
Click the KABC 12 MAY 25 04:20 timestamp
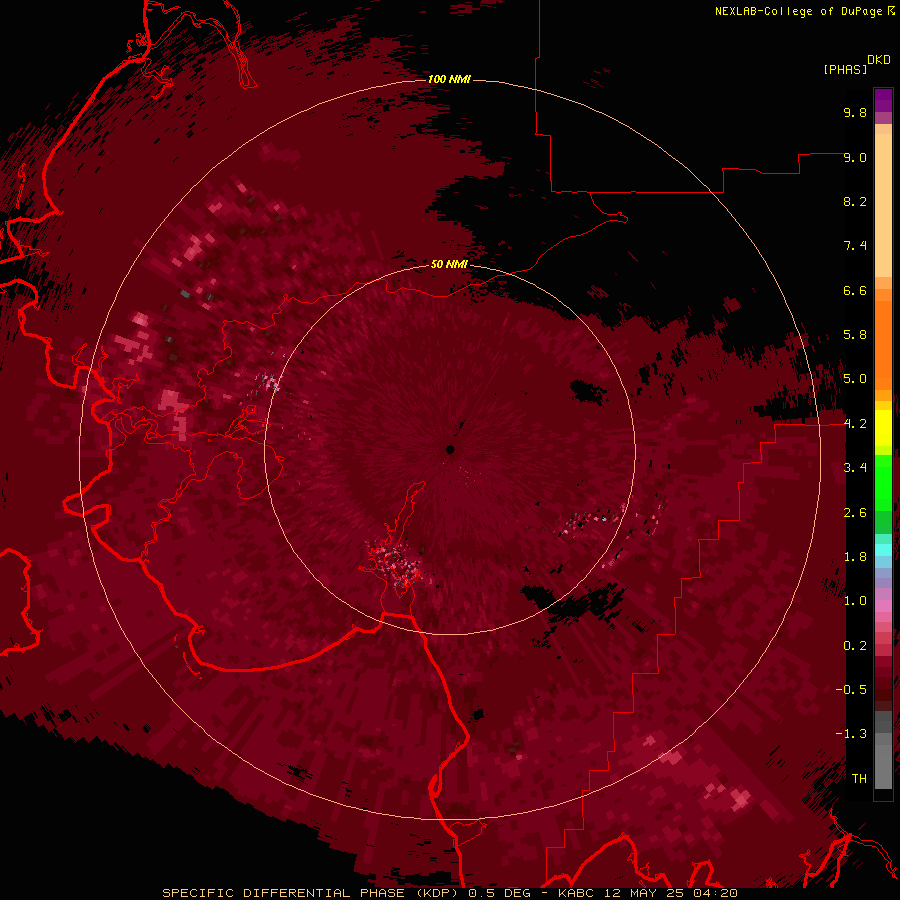647,893
